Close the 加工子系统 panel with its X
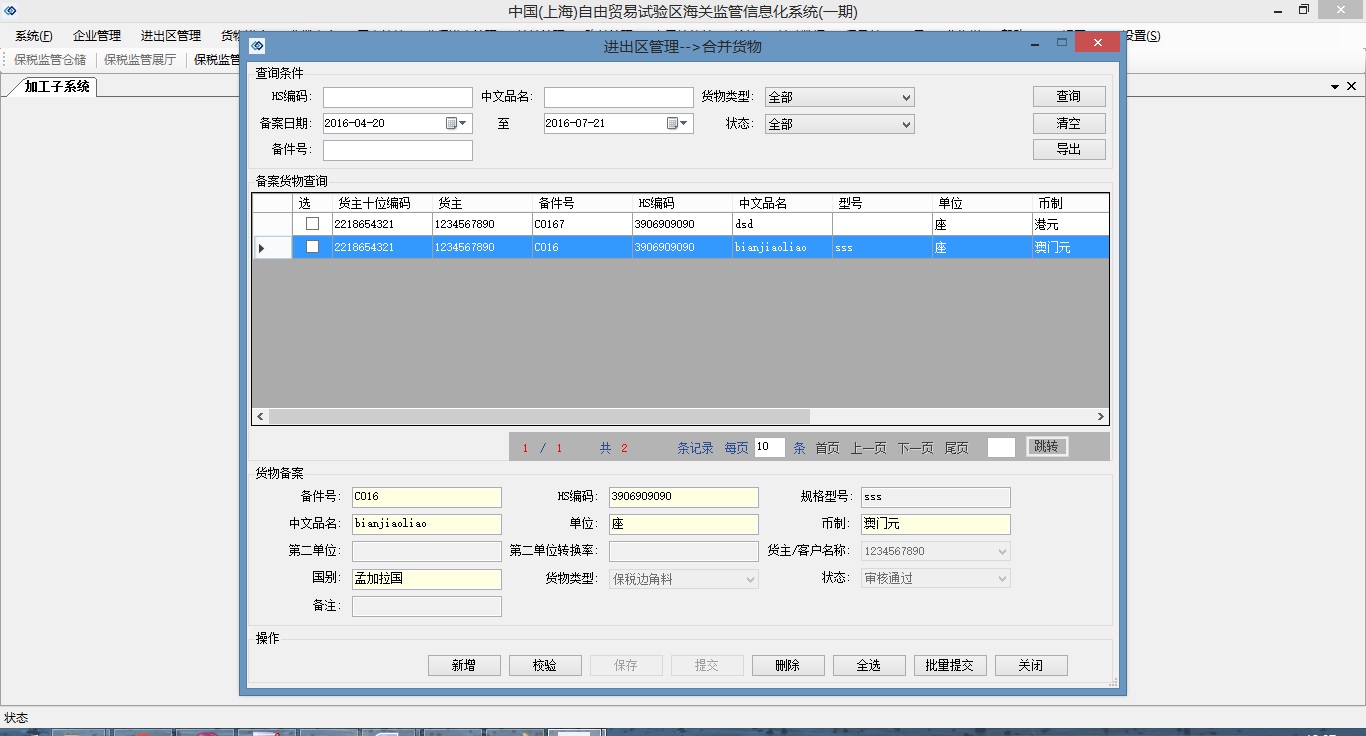The width and height of the screenshot is (1366, 736). [x=1352, y=87]
